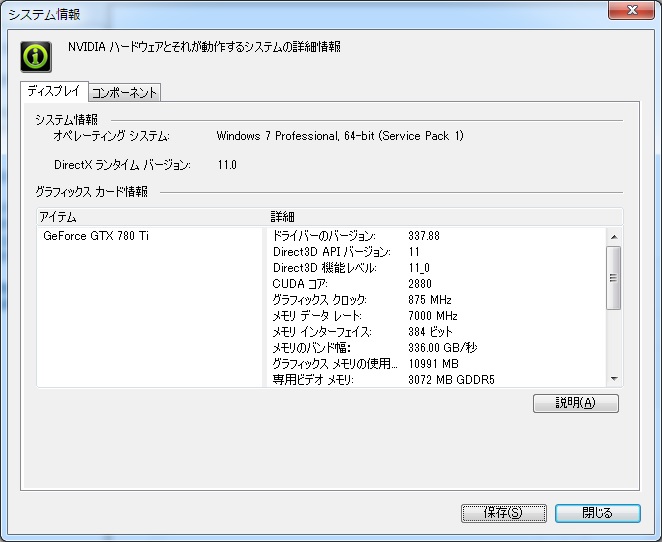Screen dimensions: 662x542
Task: Click the CUDA コア label
Action: coord(300,284)
